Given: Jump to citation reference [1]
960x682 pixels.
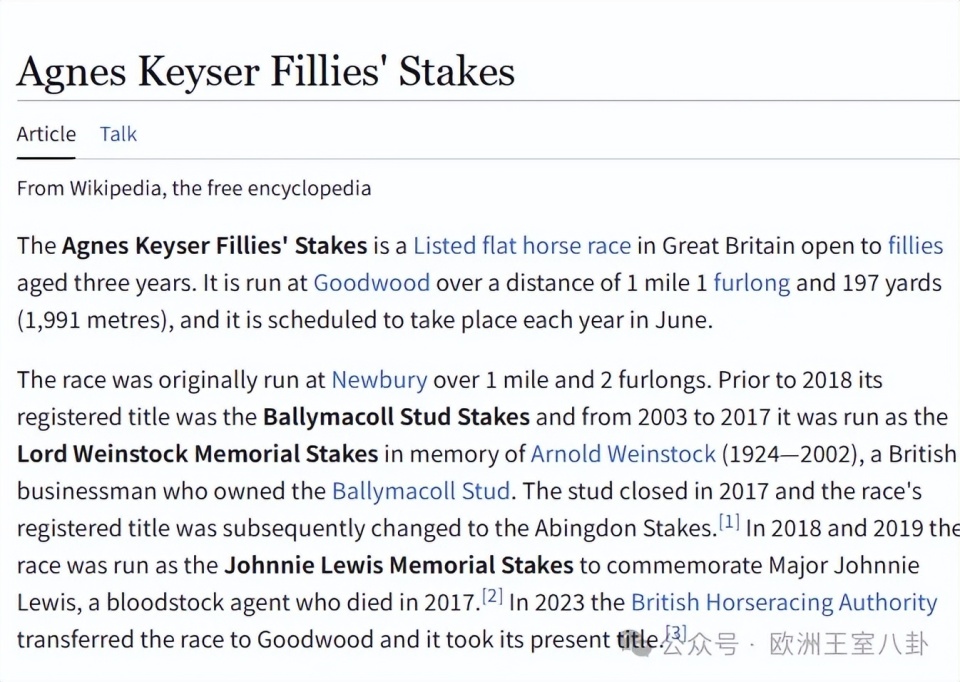Looking at the screenshot, I should pos(729,522).
